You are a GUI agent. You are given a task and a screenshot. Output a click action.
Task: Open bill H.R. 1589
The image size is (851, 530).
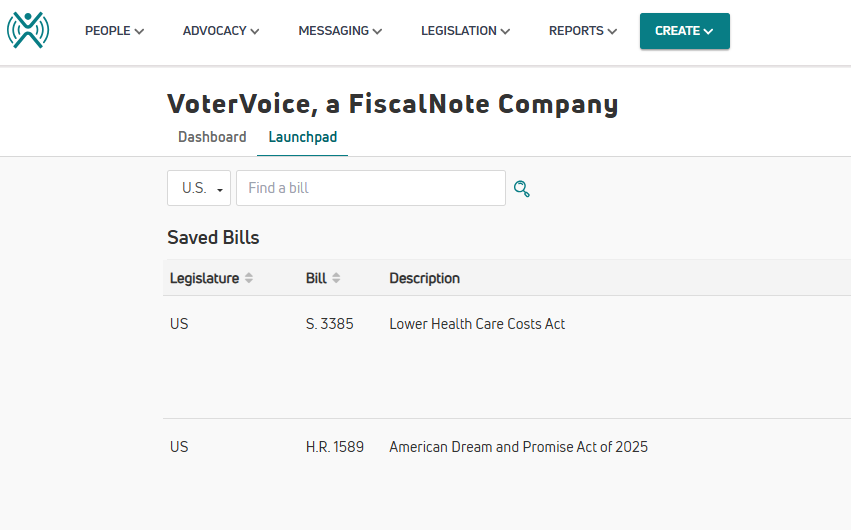[334, 447]
